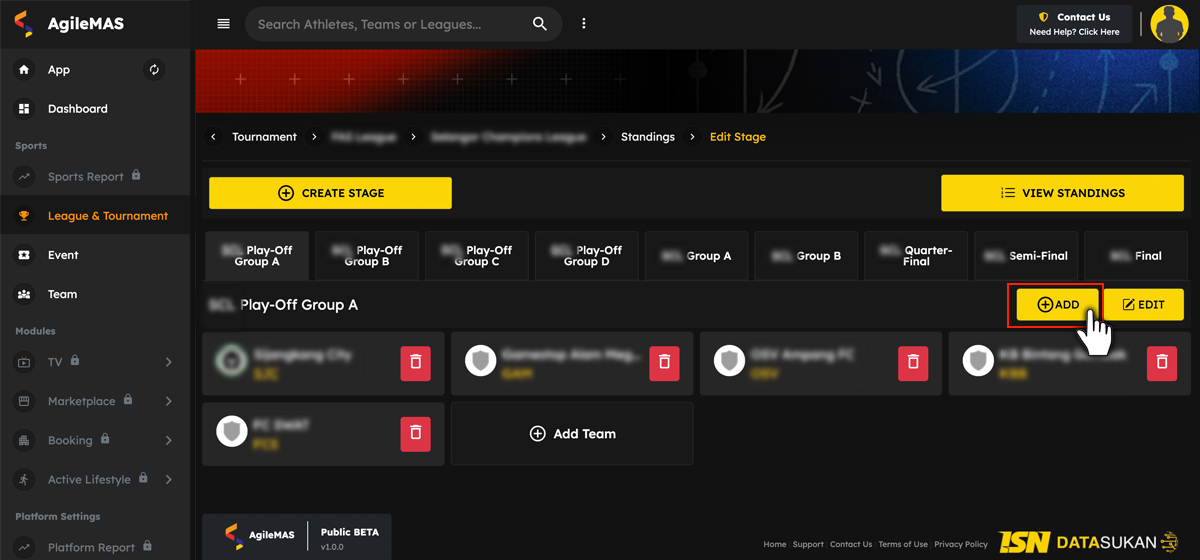Click the AgileMAS logo in sidebar
The width and height of the screenshot is (1200, 560).
point(70,24)
